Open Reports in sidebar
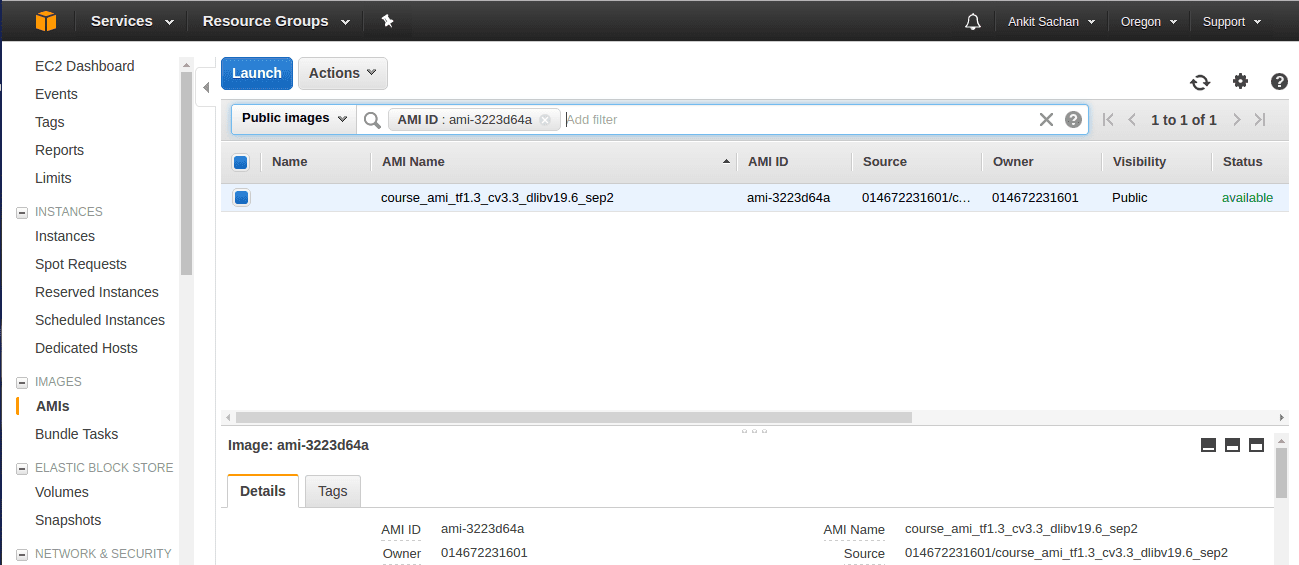The image size is (1299, 565). [59, 150]
